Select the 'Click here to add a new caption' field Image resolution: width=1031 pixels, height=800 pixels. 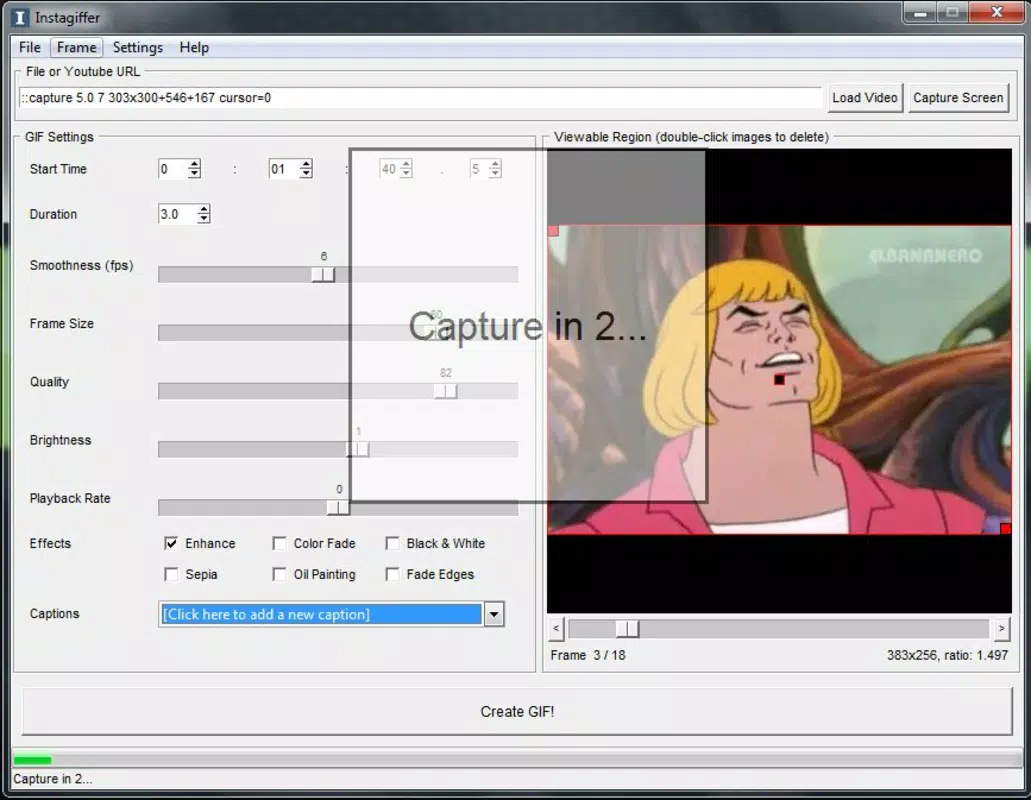[x=321, y=615]
